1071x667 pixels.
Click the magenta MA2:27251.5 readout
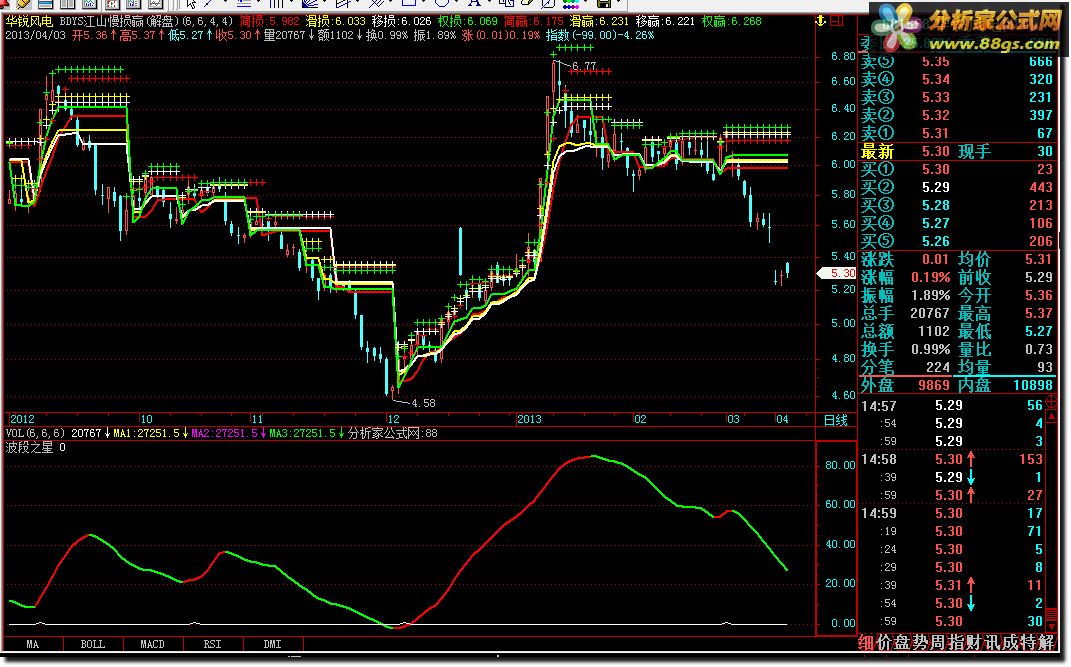click(224, 433)
